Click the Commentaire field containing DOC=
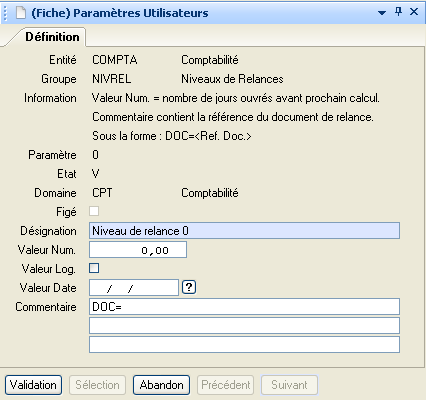 click(x=244, y=307)
